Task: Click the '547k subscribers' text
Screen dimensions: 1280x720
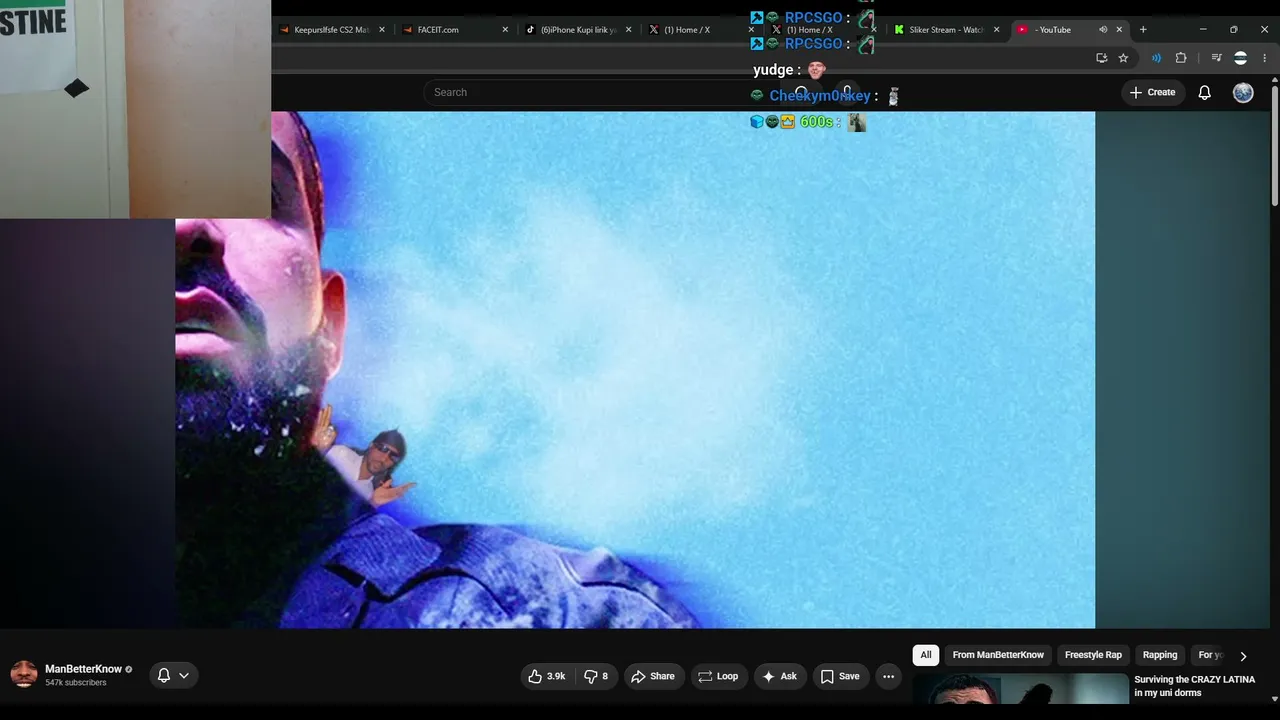Action: point(76,683)
